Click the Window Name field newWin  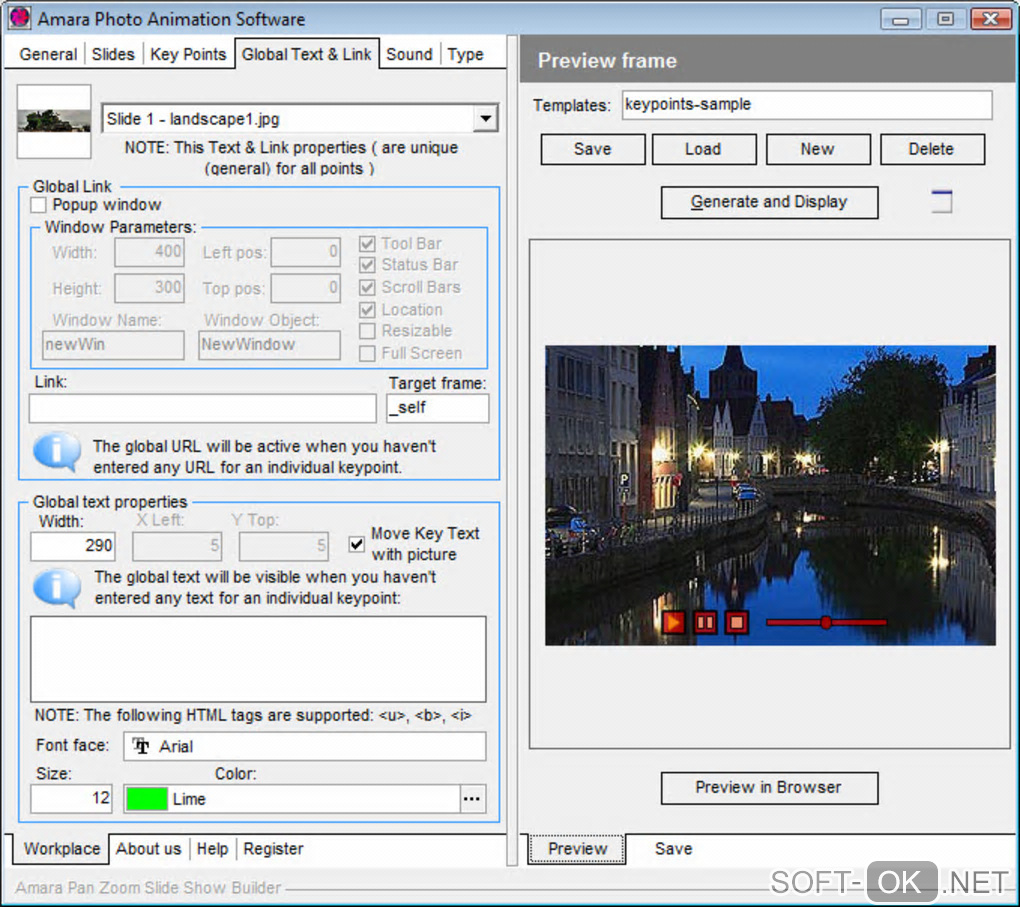(x=114, y=345)
